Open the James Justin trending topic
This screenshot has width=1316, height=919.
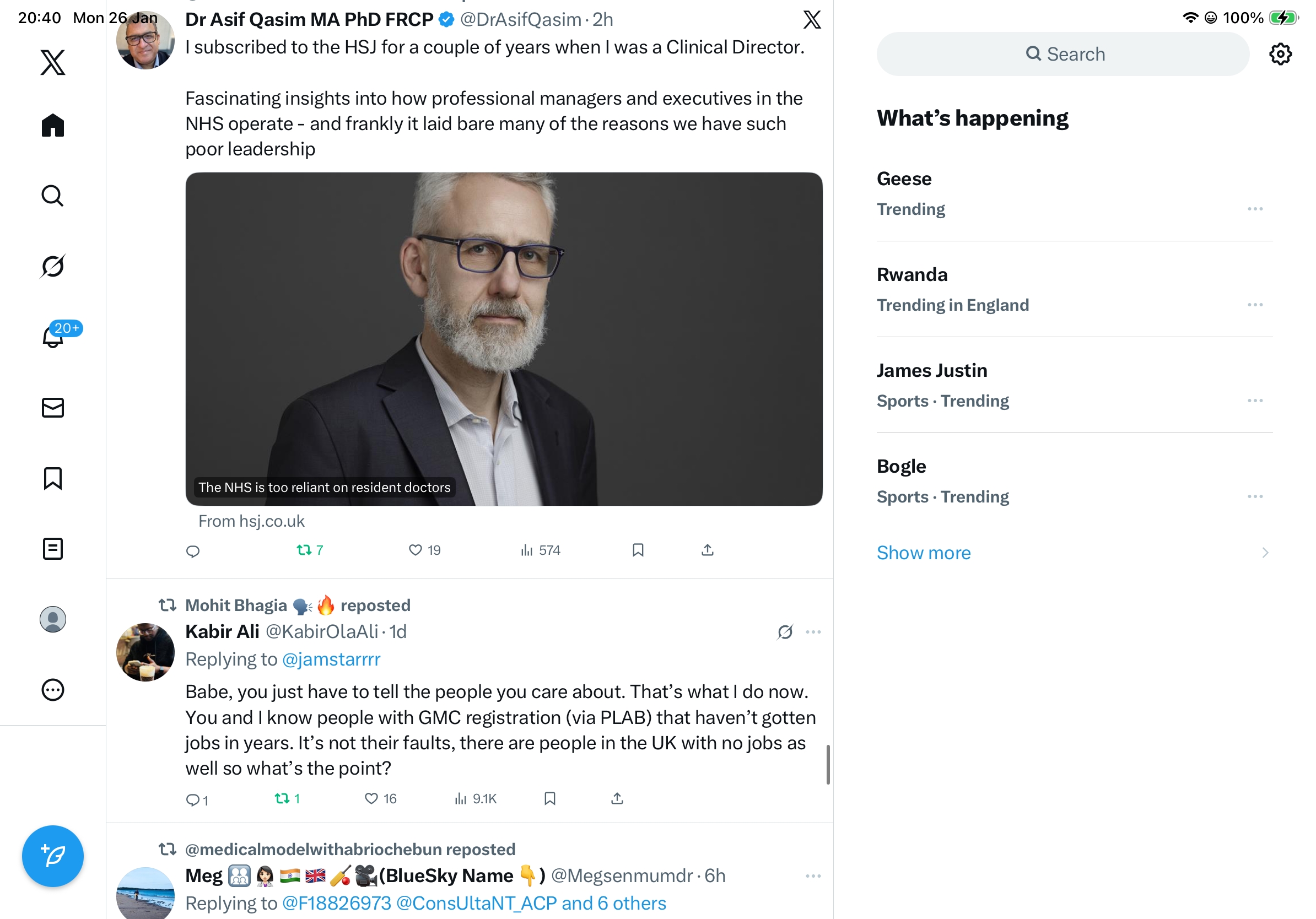(931, 370)
